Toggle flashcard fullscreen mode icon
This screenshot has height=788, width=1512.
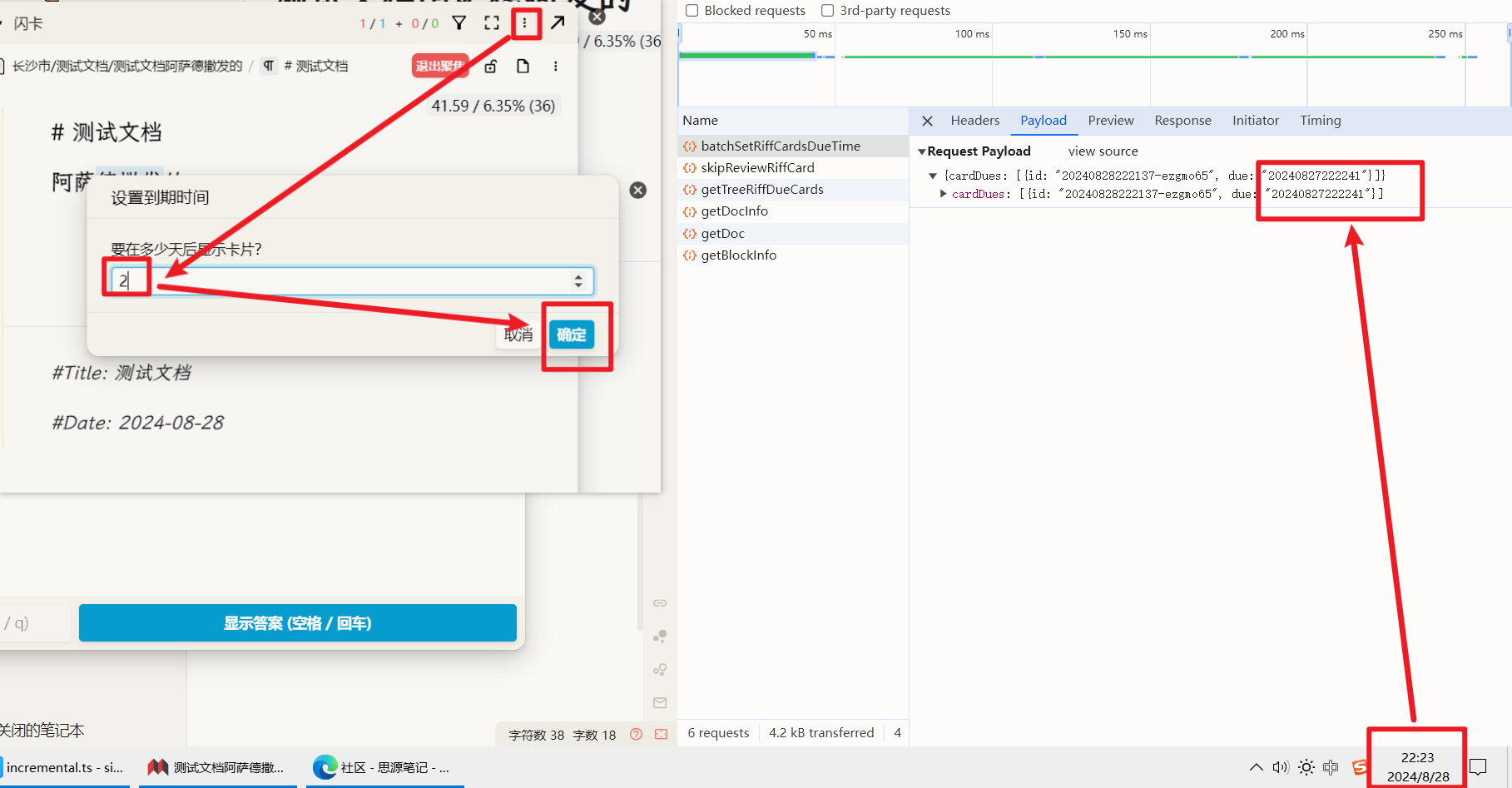[x=492, y=23]
